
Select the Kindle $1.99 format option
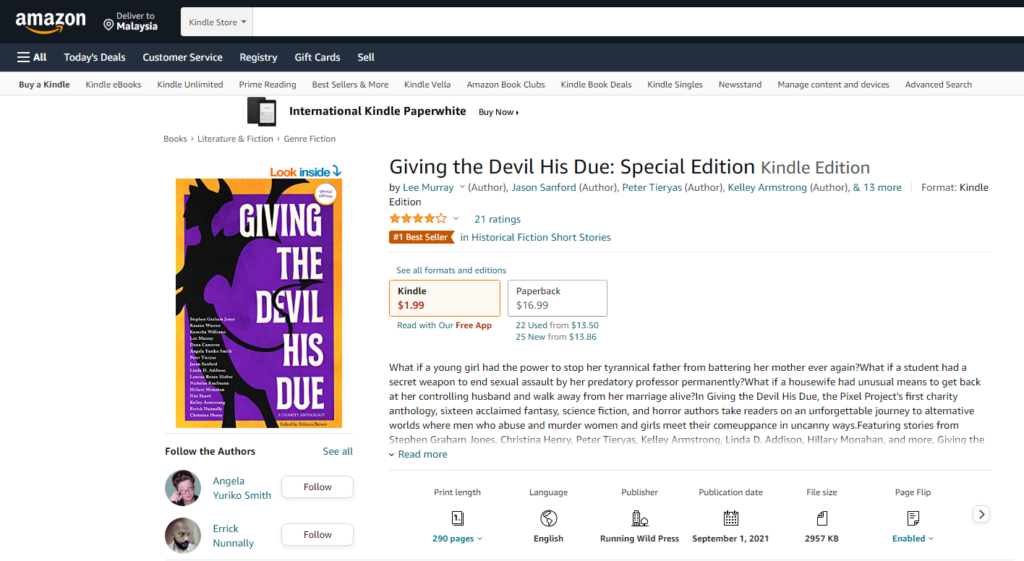445,298
